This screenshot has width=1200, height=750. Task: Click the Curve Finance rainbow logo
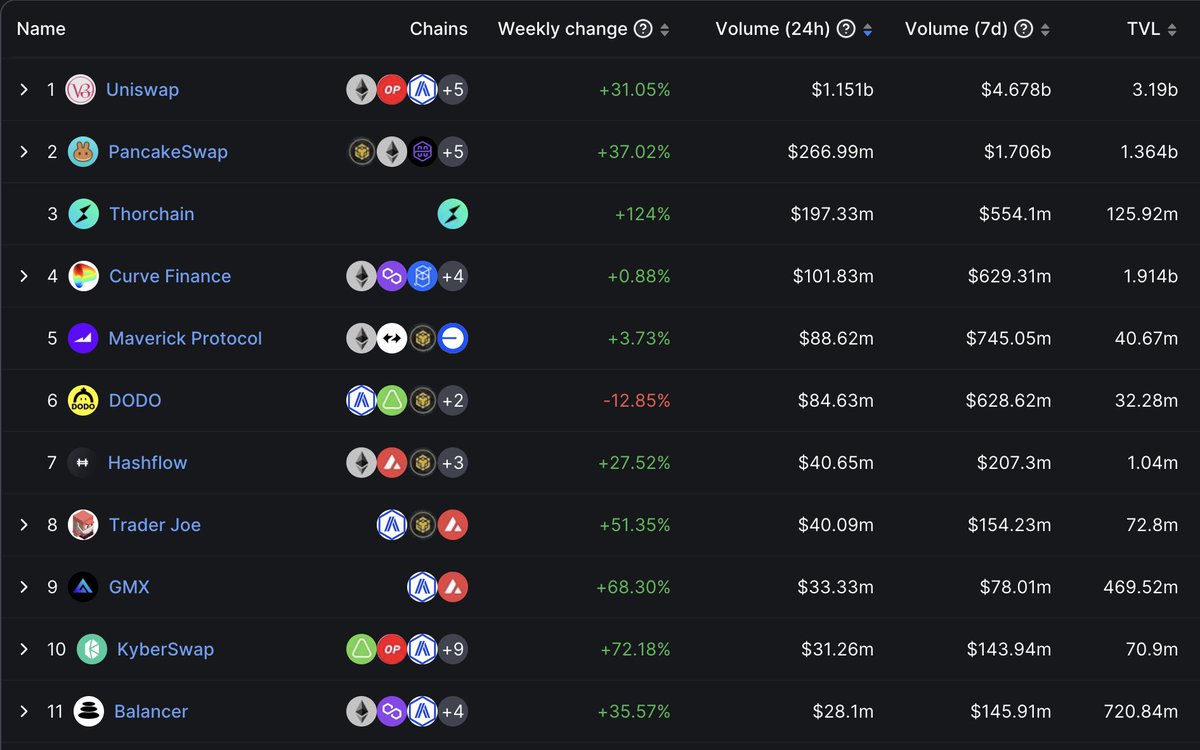point(83,276)
